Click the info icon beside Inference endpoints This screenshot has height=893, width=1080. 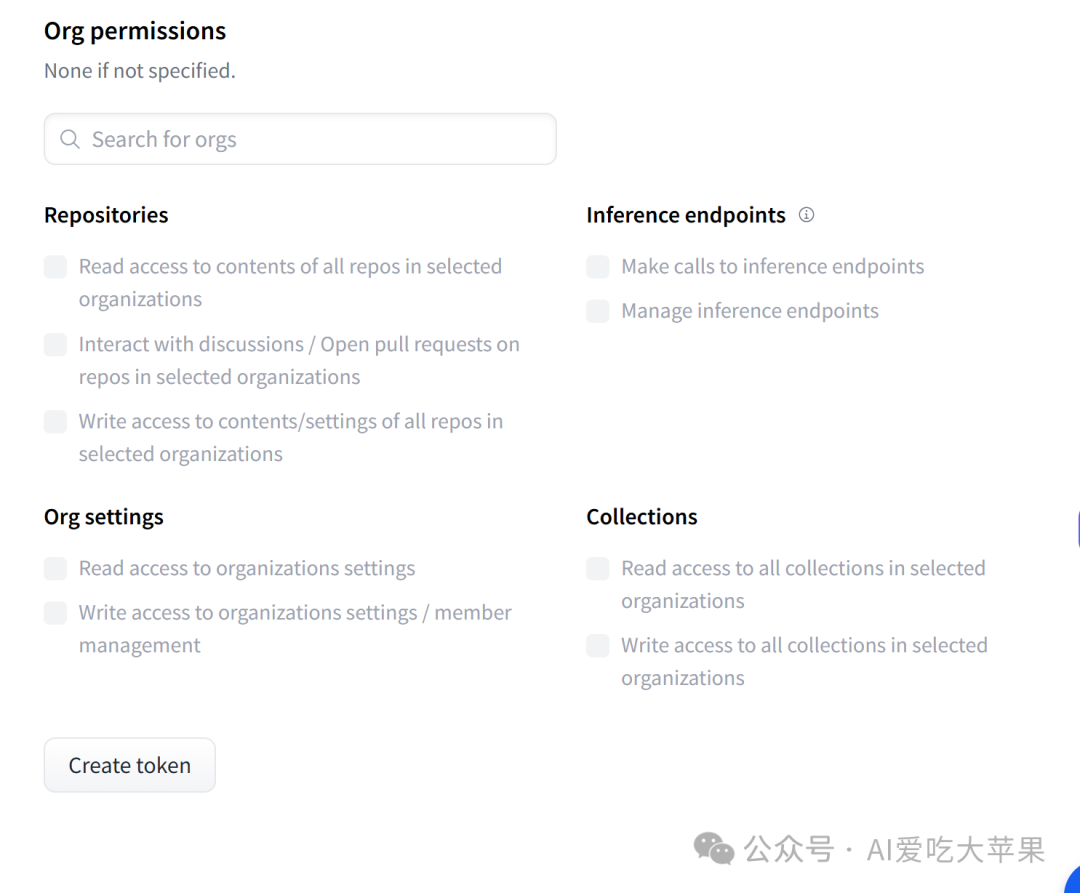(x=806, y=215)
